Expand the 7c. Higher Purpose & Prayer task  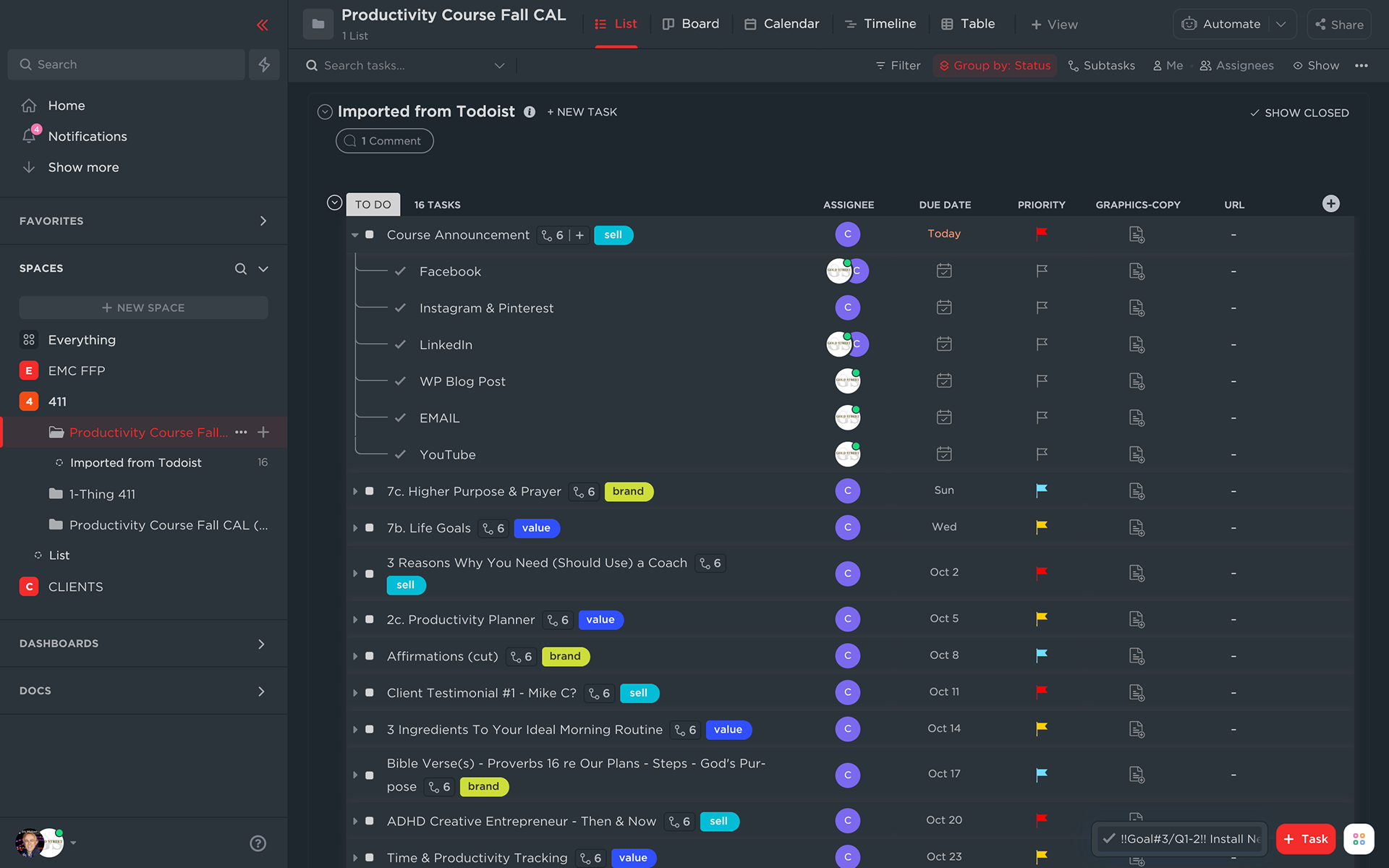point(355,492)
